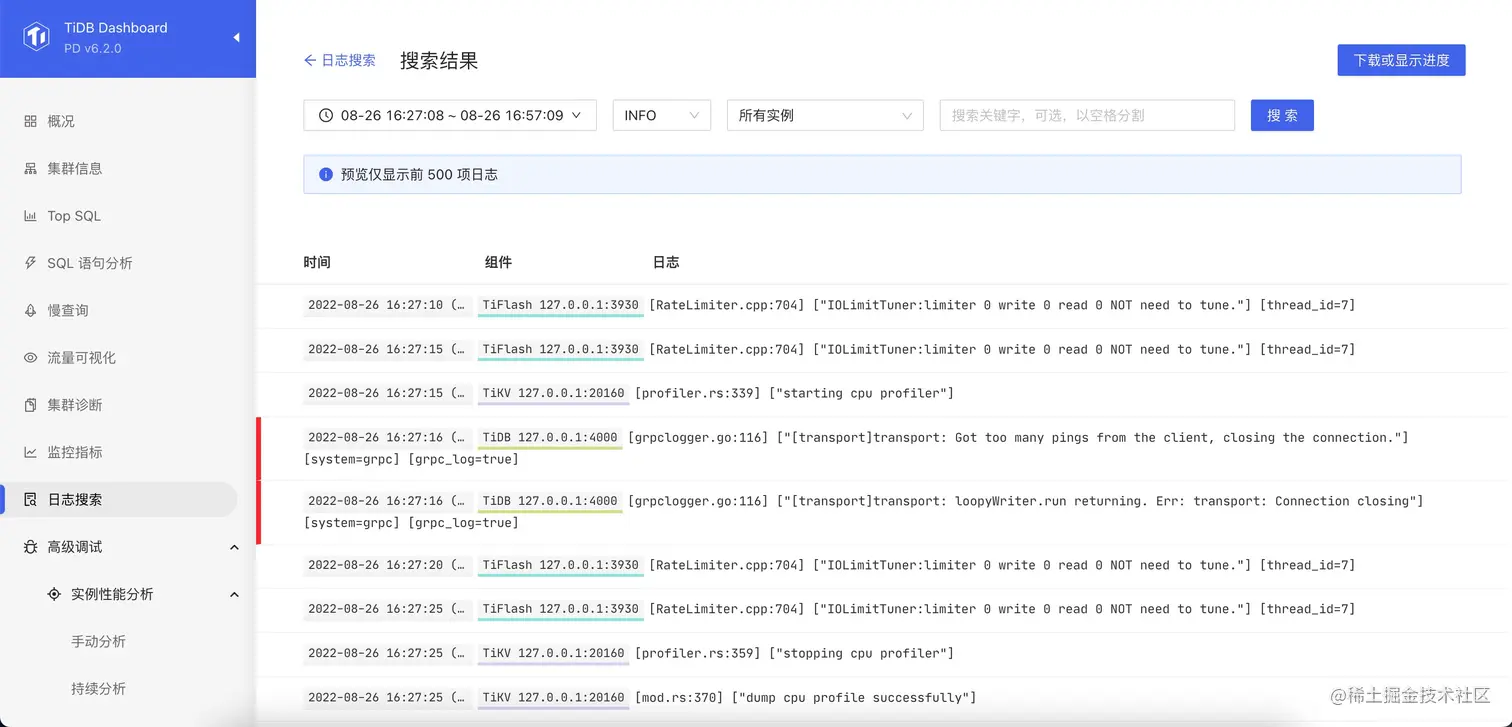Click PD v6.2.0 version text
Viewport: 1512px width, 727px height.
tap(92, 48)
